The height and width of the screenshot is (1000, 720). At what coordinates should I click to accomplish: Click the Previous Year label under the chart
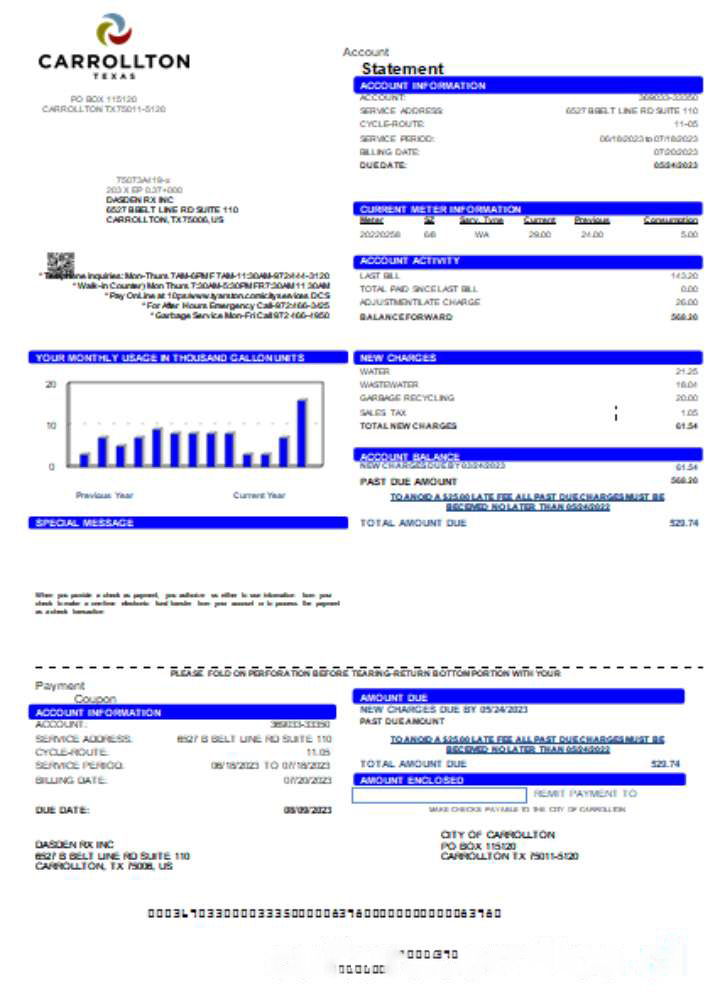pos(104,495)
